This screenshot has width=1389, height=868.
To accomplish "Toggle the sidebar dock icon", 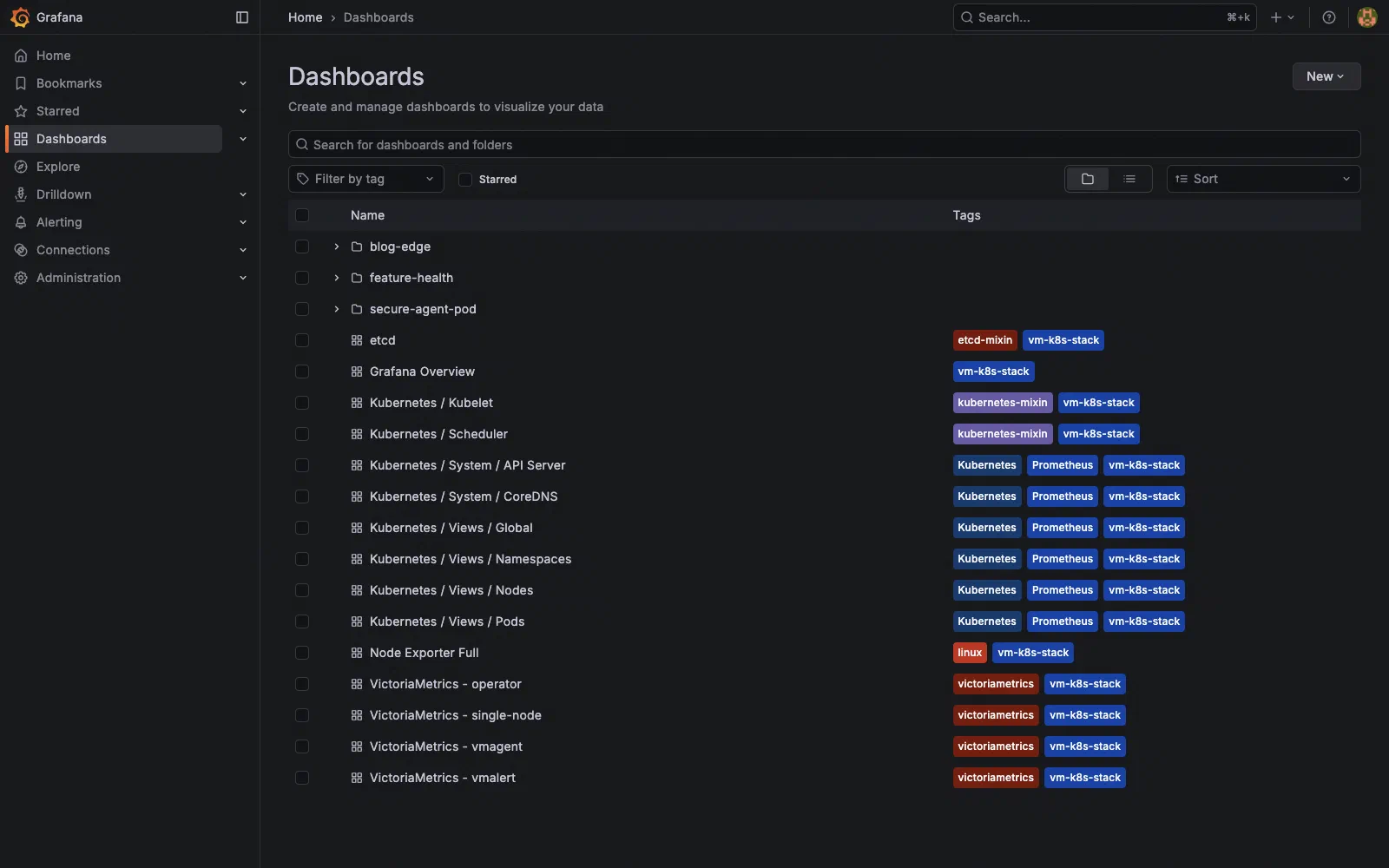I will click(x=242, y=17).
